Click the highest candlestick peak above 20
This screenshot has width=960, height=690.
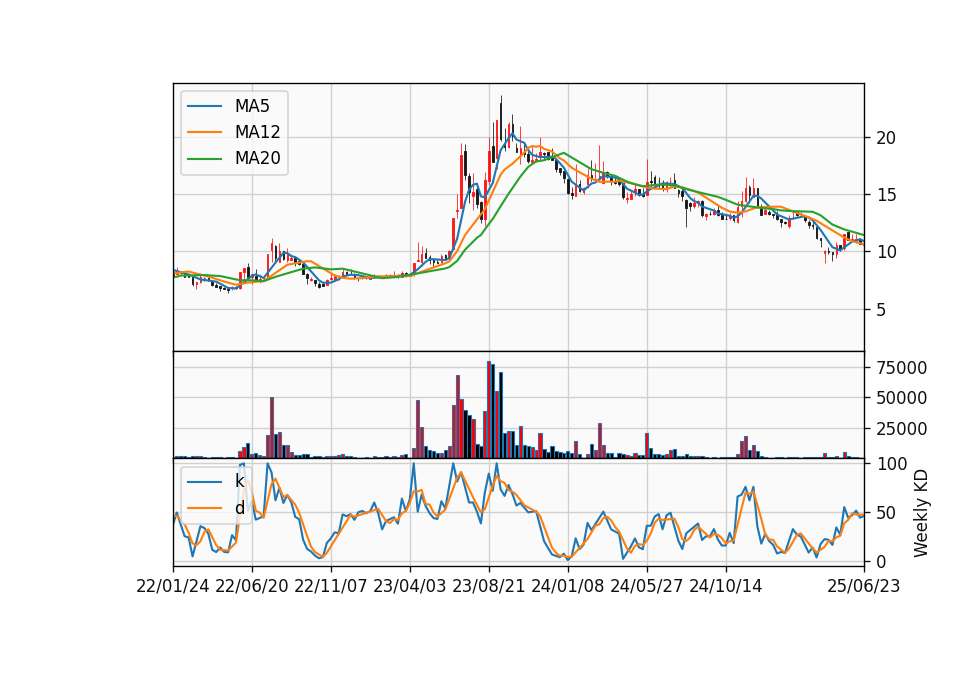click(501, 119)
